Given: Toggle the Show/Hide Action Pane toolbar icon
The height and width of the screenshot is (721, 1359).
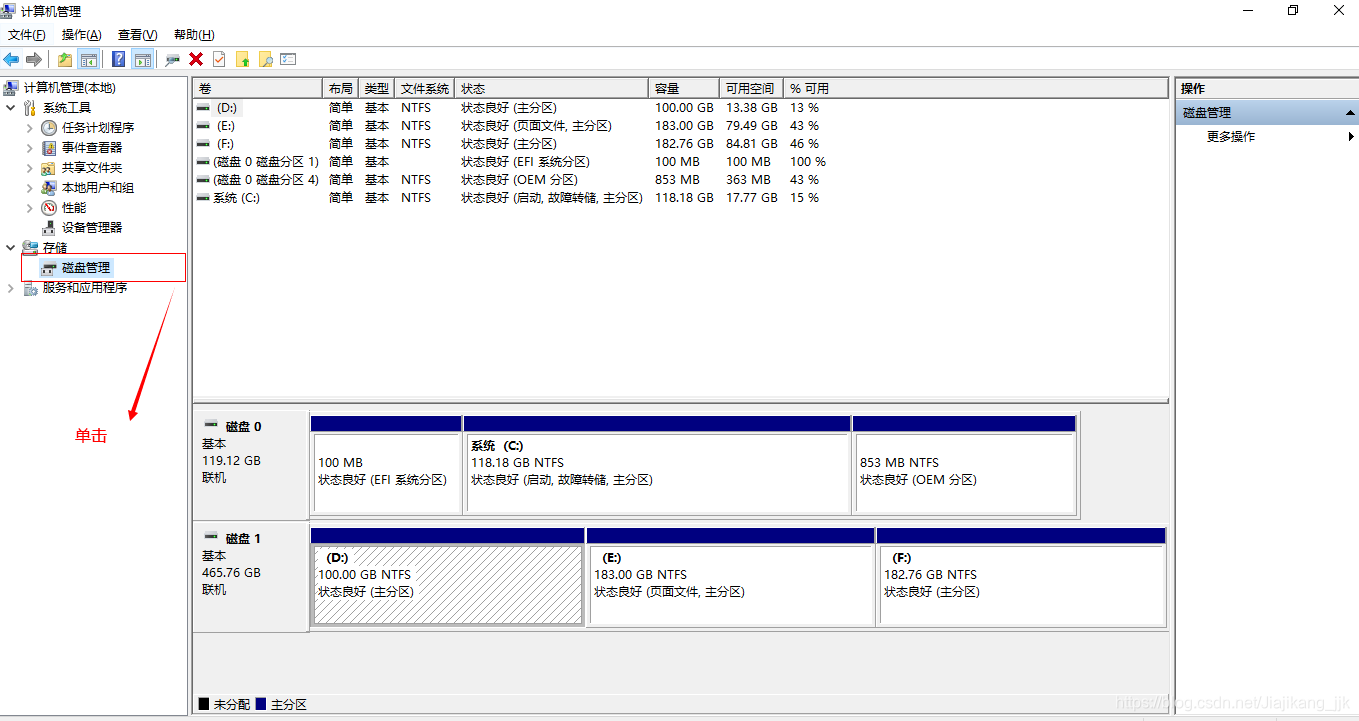Looking at the screenshot, I should tap(142, 59).
